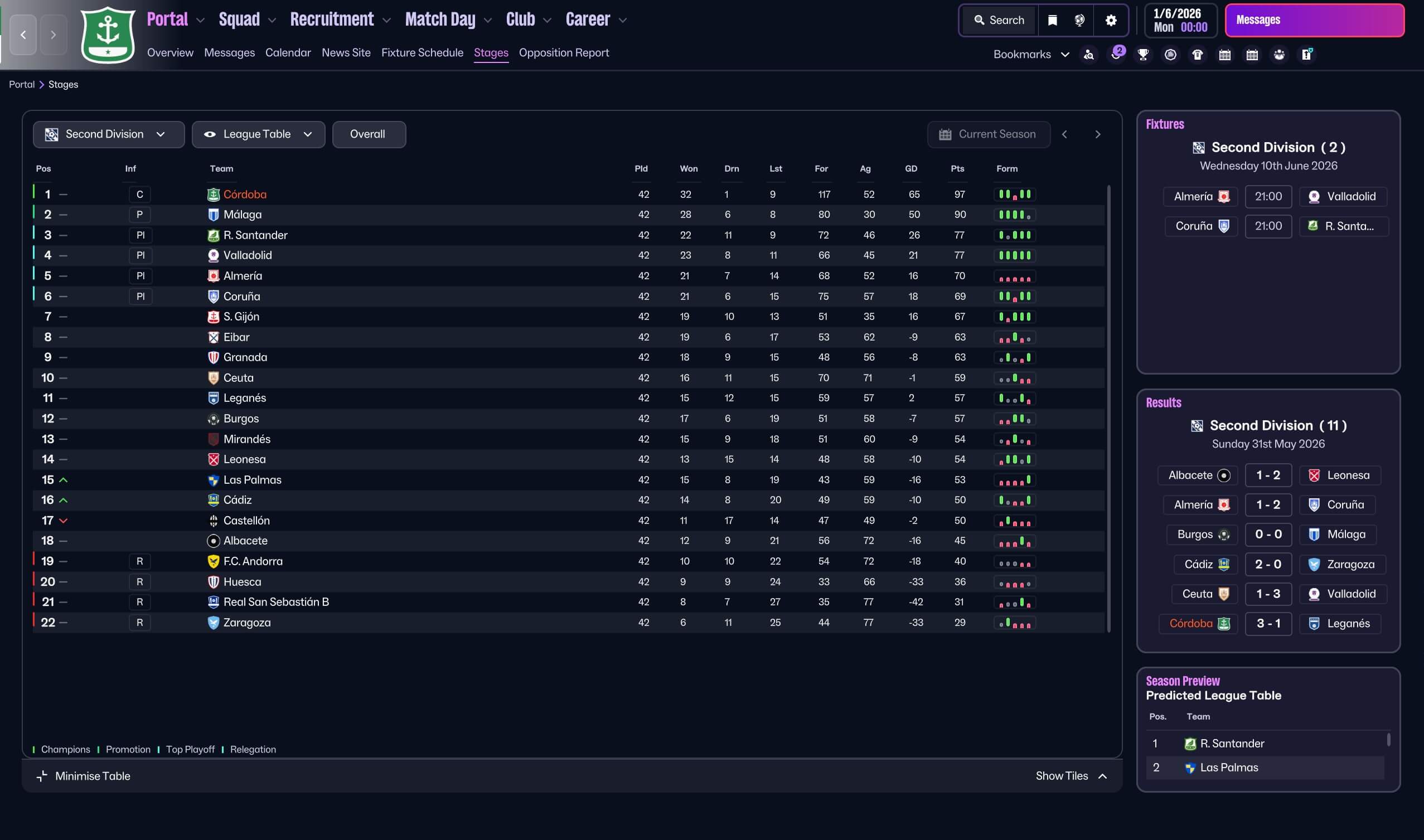Open the Second Division competition dropdown
The width and height of the screenshot is (1424, 840).
[108, 134]
